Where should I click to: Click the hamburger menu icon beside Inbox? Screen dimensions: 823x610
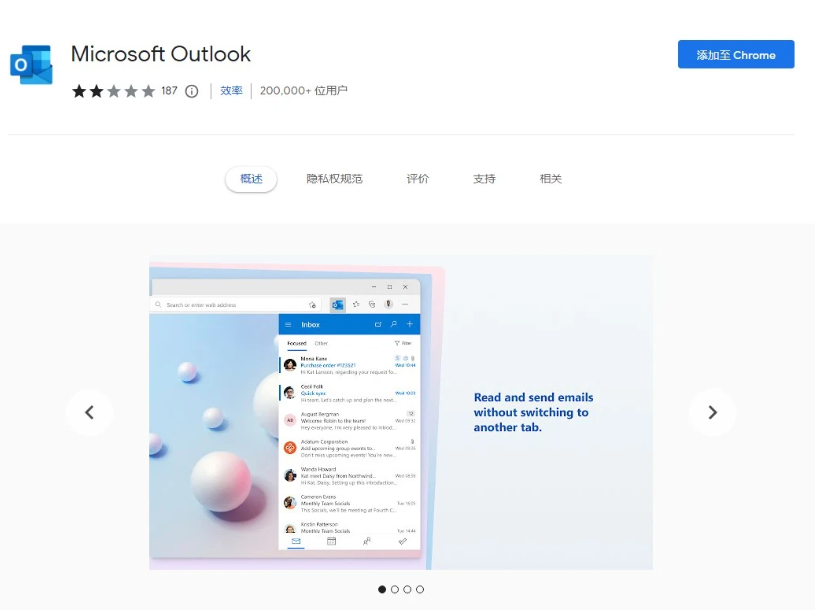pos(289,325)
